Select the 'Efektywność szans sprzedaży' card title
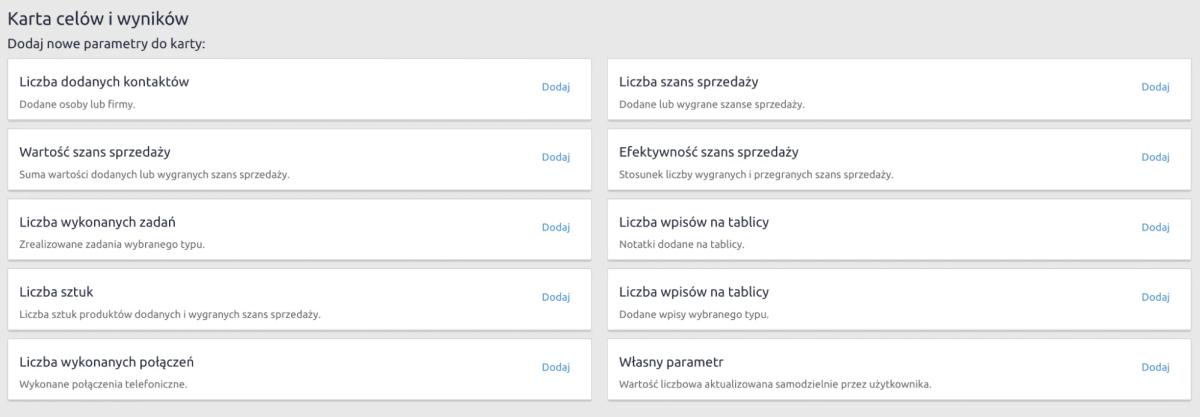This screenshot has height=417, width=1200. point(709,152)
